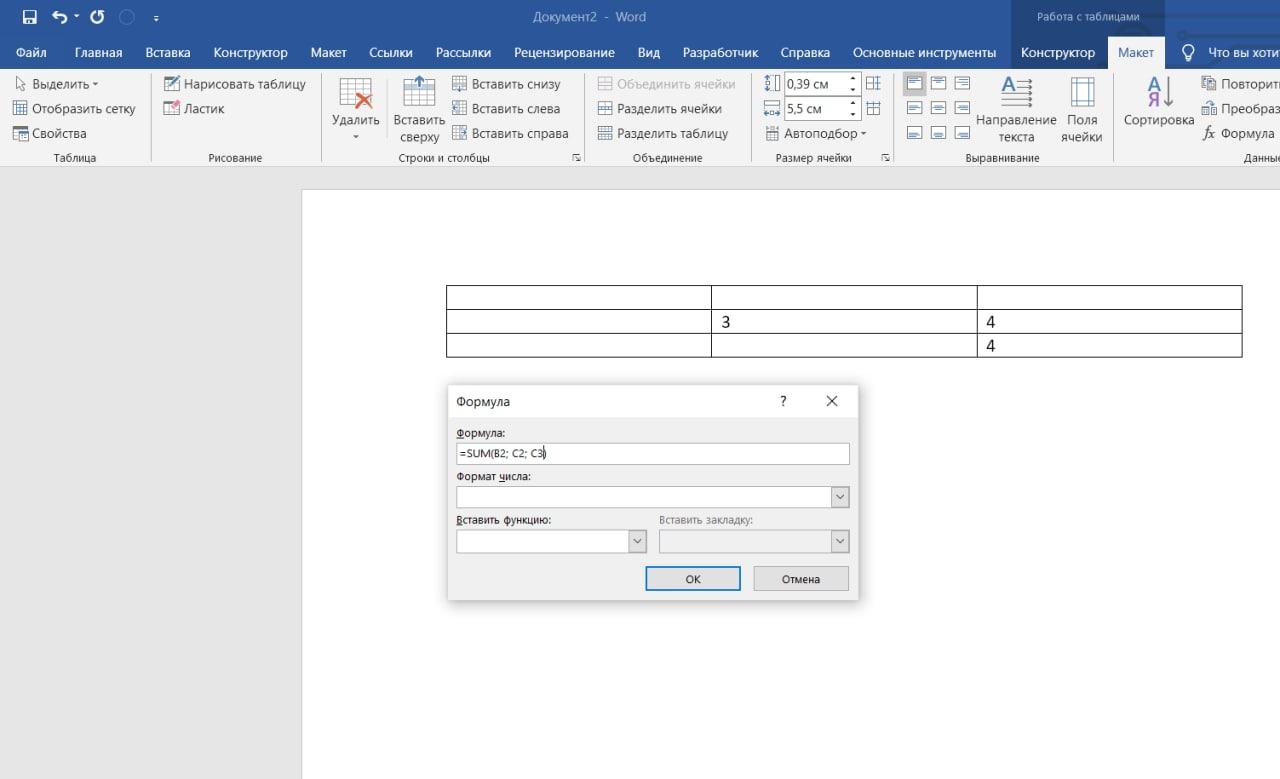Open the Insert function (Вставить функцию) dropdown
This screenshot has height=779, width=1280.
tap(637, 541)
